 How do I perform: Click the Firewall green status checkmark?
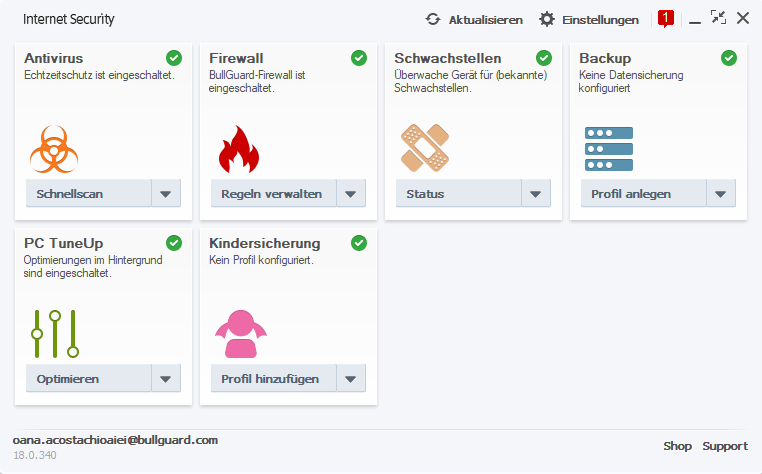pyautogui.click(x=359, y=58)
